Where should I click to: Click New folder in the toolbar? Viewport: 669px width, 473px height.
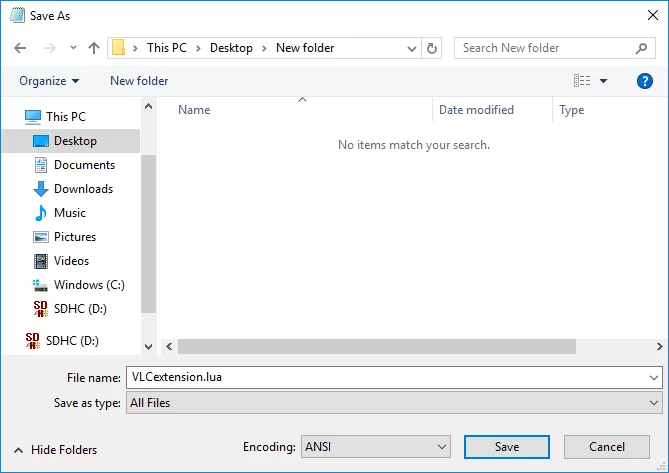pyautogui.click(x=139, y=81)
